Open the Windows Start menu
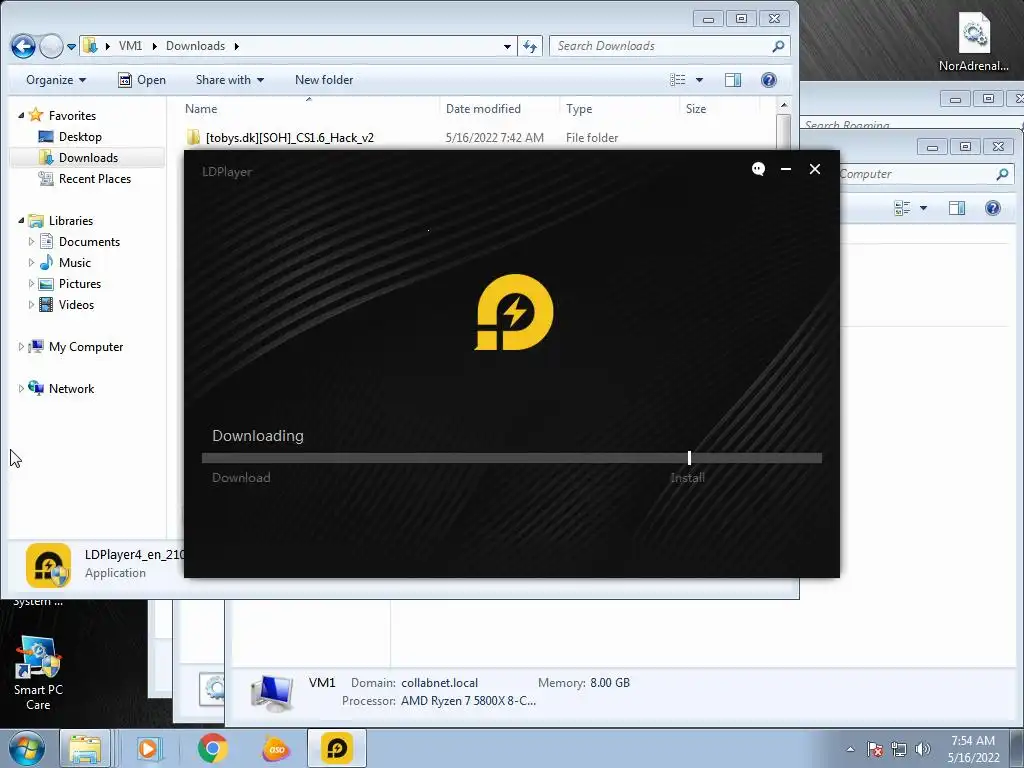Screen dimensions: 1024x768 tap(27, 748)
